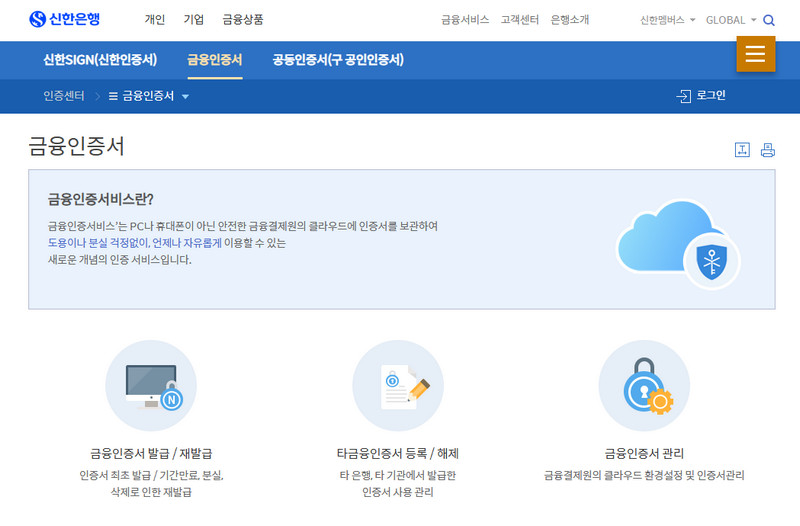Click the cloud shield illustration
The width and height of the screenshot is (800, 526).
coord(678,244)
